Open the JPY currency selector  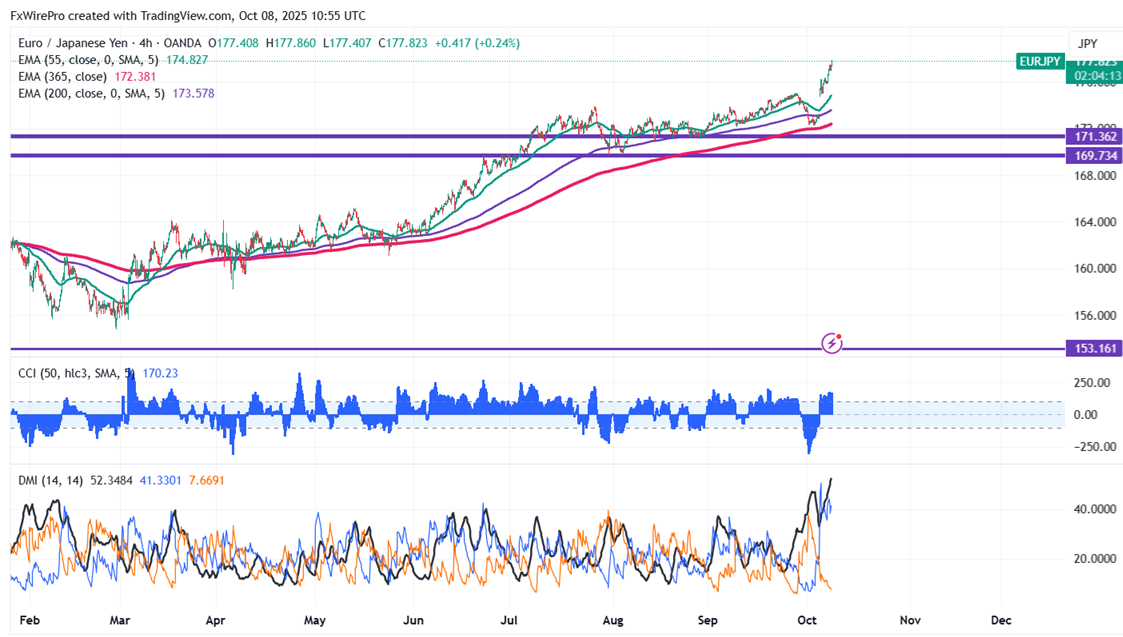point(1088,44)
